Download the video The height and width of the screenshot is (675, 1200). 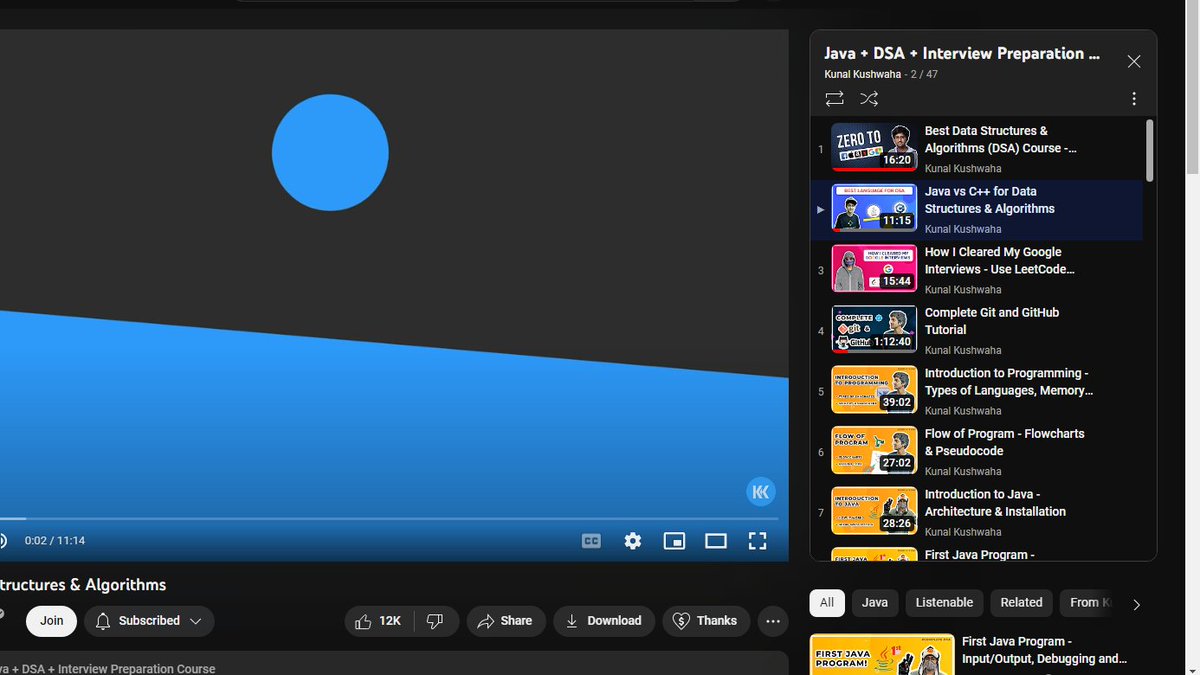pyautogui.click(x=604, y=621)
